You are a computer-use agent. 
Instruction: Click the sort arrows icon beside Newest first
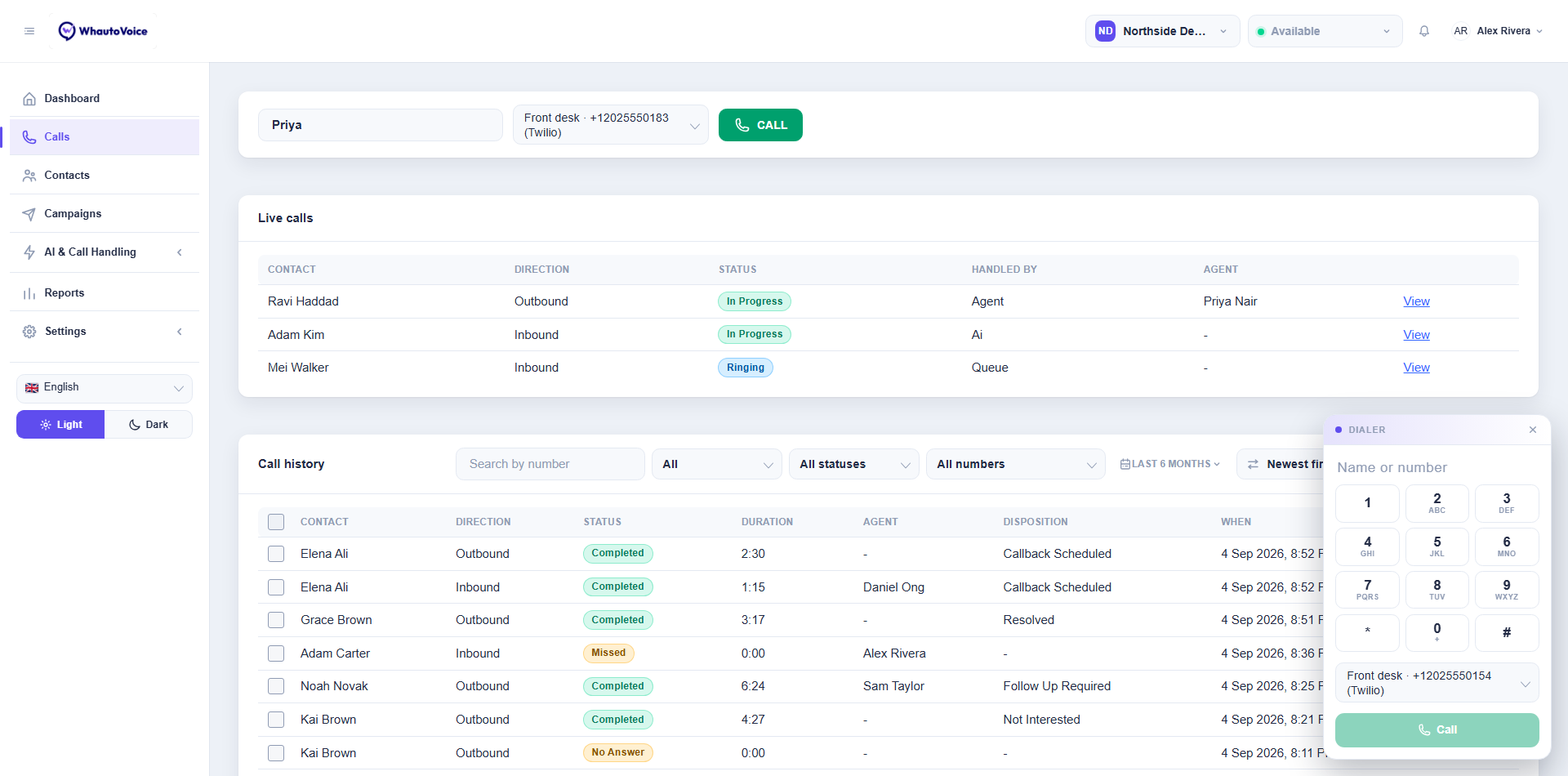[1253, 464]
